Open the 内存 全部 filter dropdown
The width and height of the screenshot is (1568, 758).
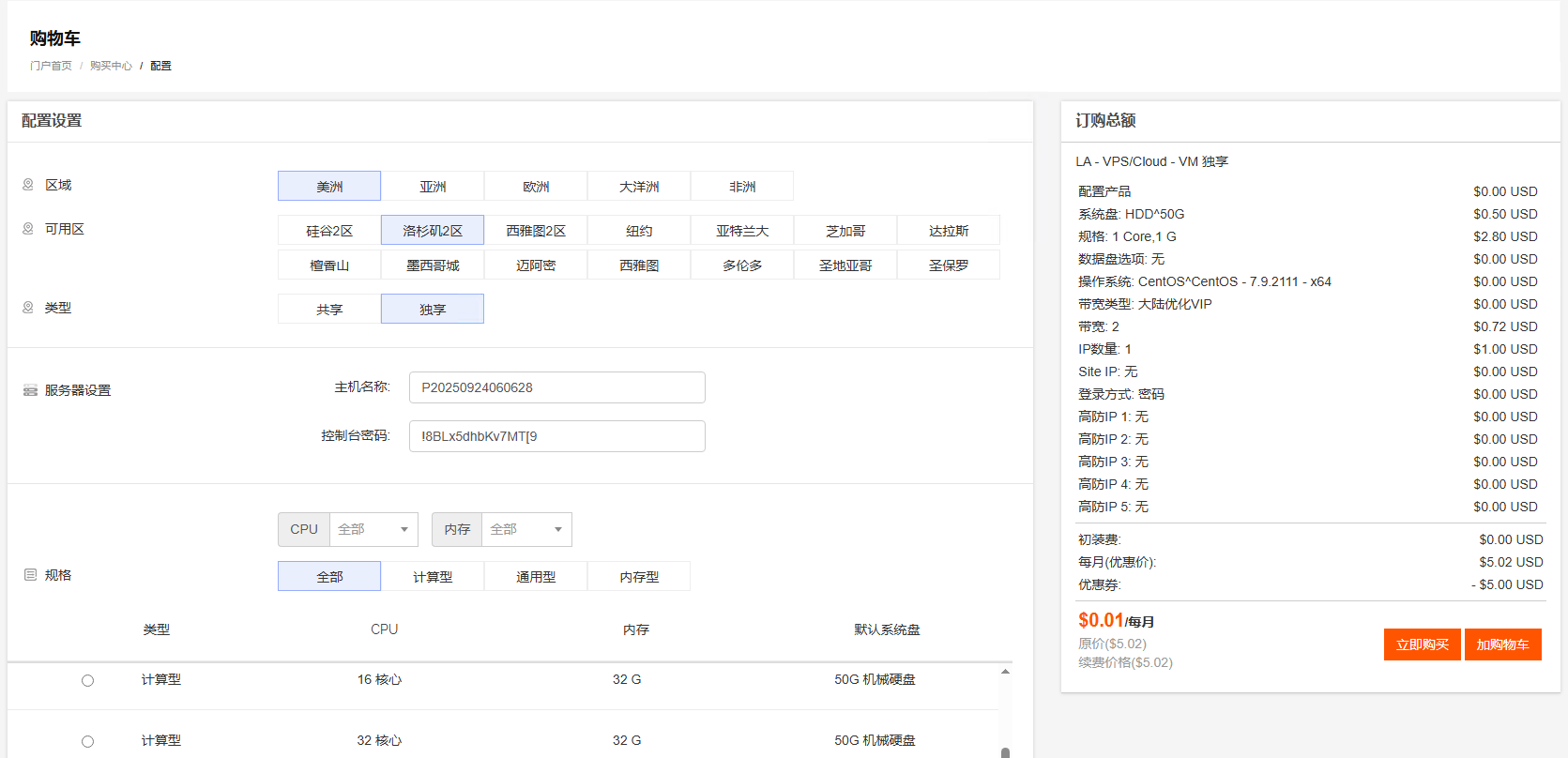[526, 529]
